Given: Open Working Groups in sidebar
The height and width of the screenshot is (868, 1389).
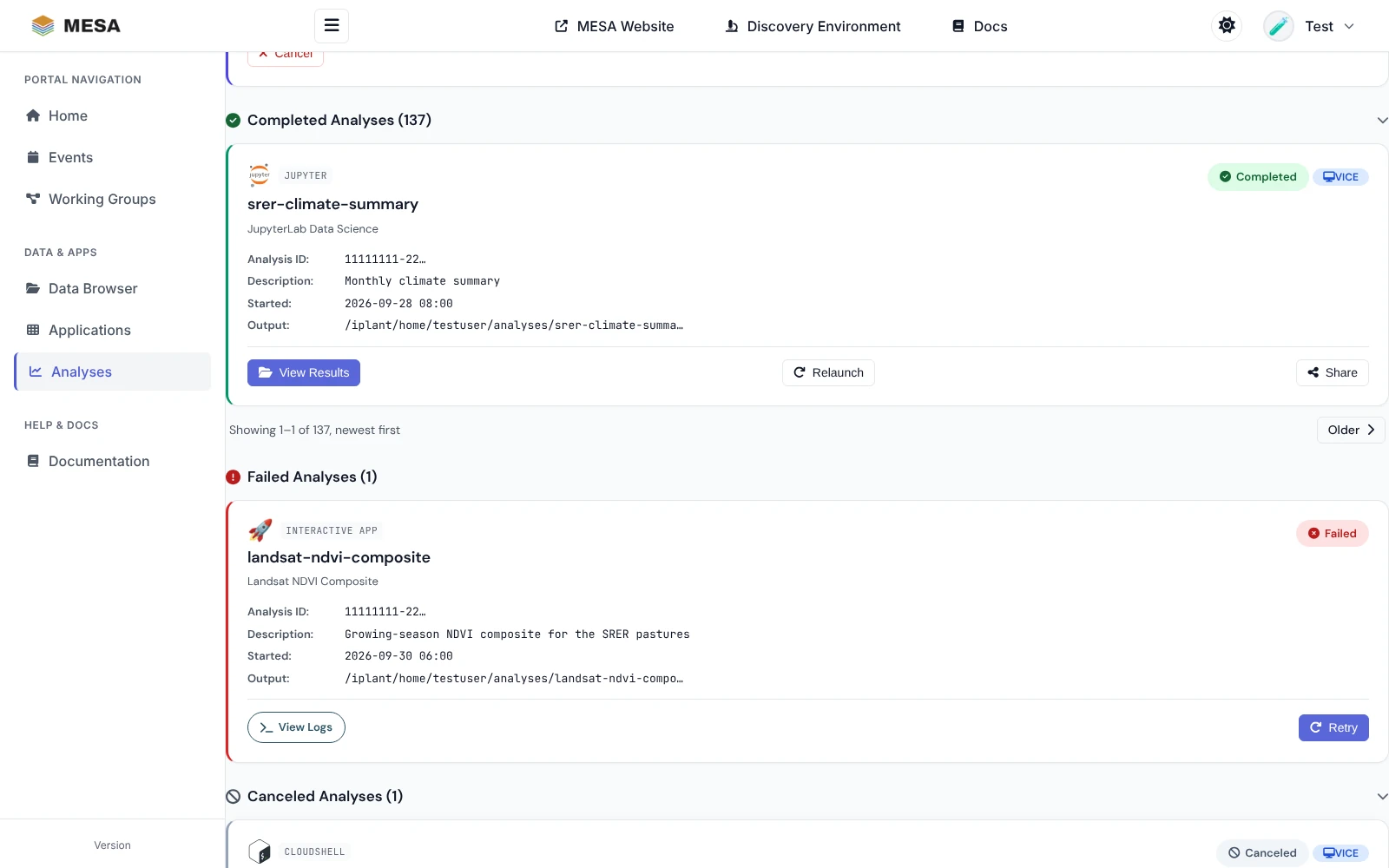Looking at the screenshot, I should point(113,199).
